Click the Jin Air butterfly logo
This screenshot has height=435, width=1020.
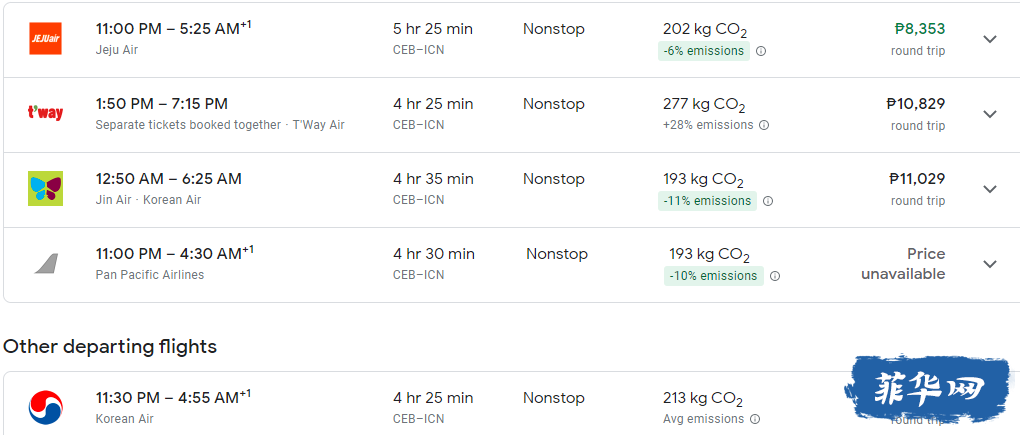[x=46, y=189]
